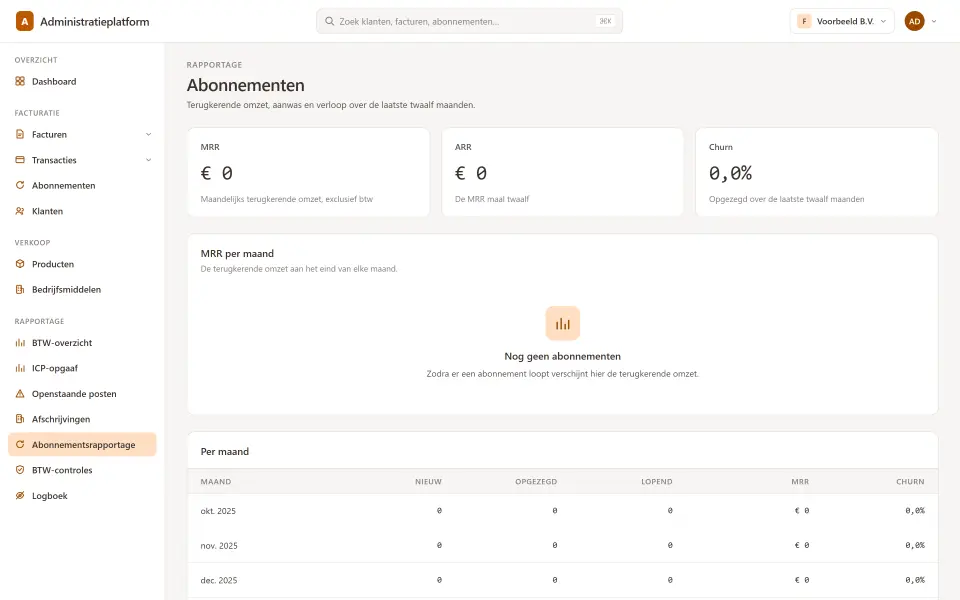The image size is (960, 600).
Task: Click the F company badge icon
Action: 804,21
